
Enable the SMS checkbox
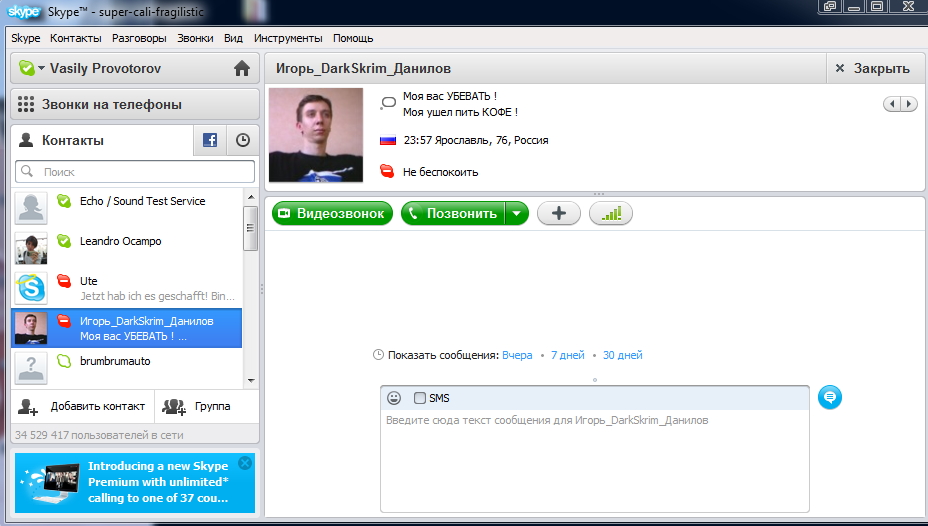click(x=420, y=398)
